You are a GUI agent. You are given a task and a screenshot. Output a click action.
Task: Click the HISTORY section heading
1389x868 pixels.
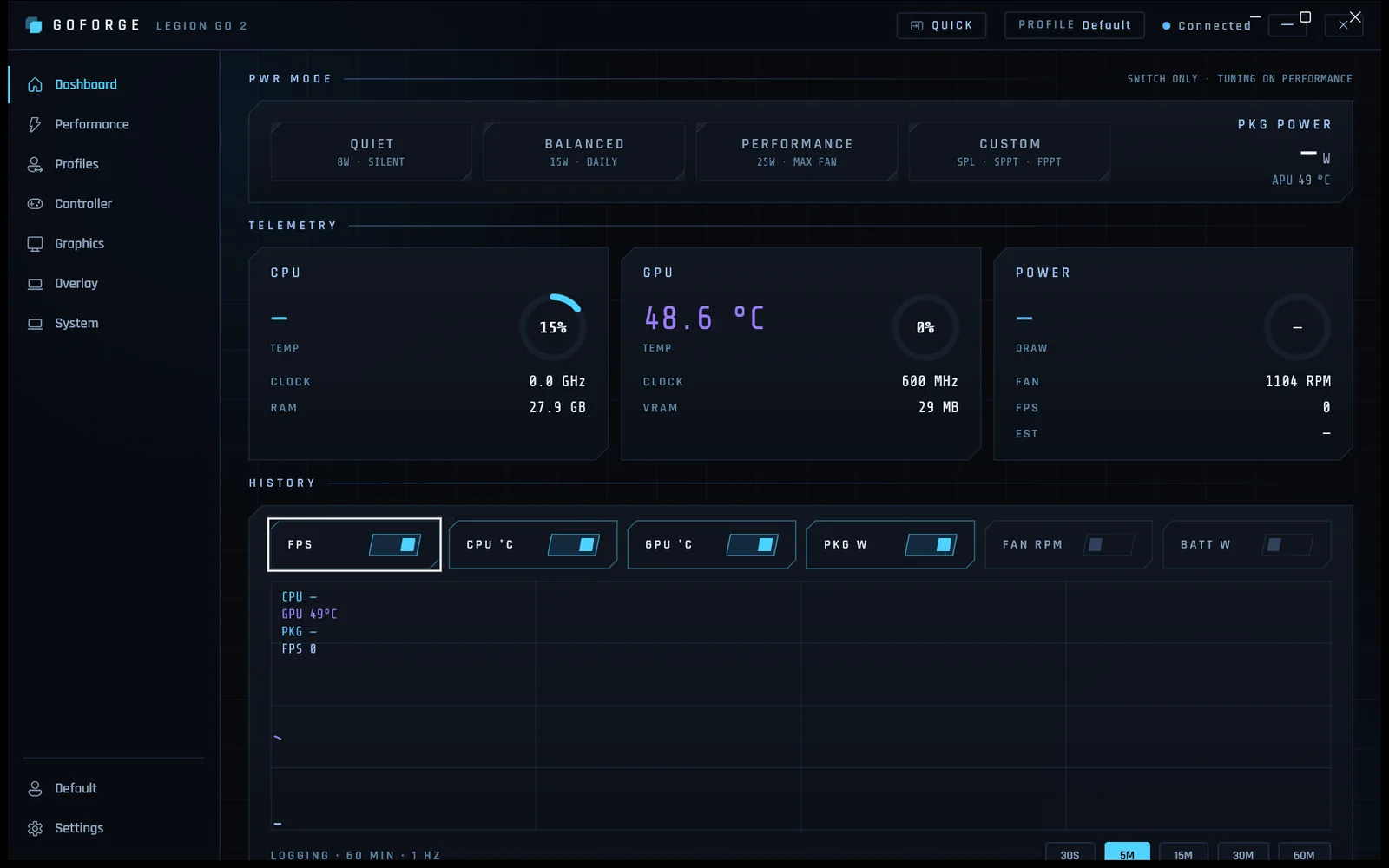coord(282,483)
